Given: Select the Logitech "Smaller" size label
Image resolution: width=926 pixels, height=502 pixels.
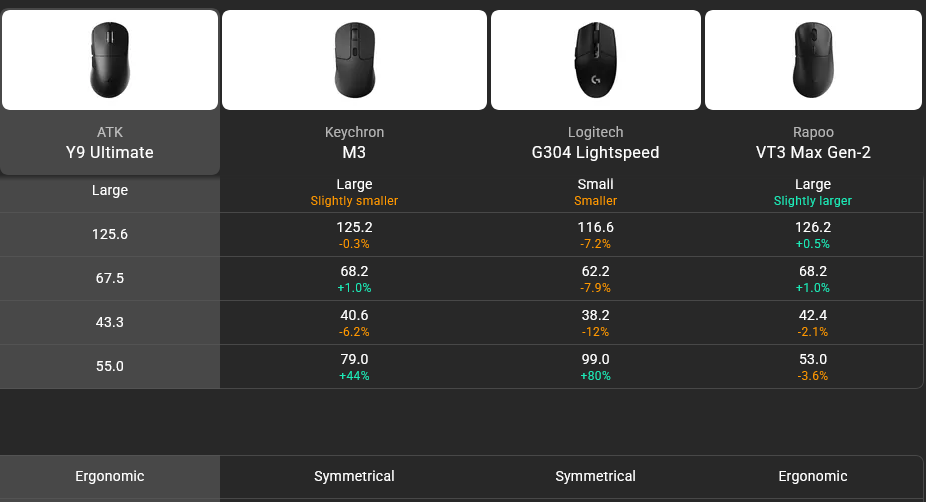Looking at the screenshot, I should tap(596, 201).
